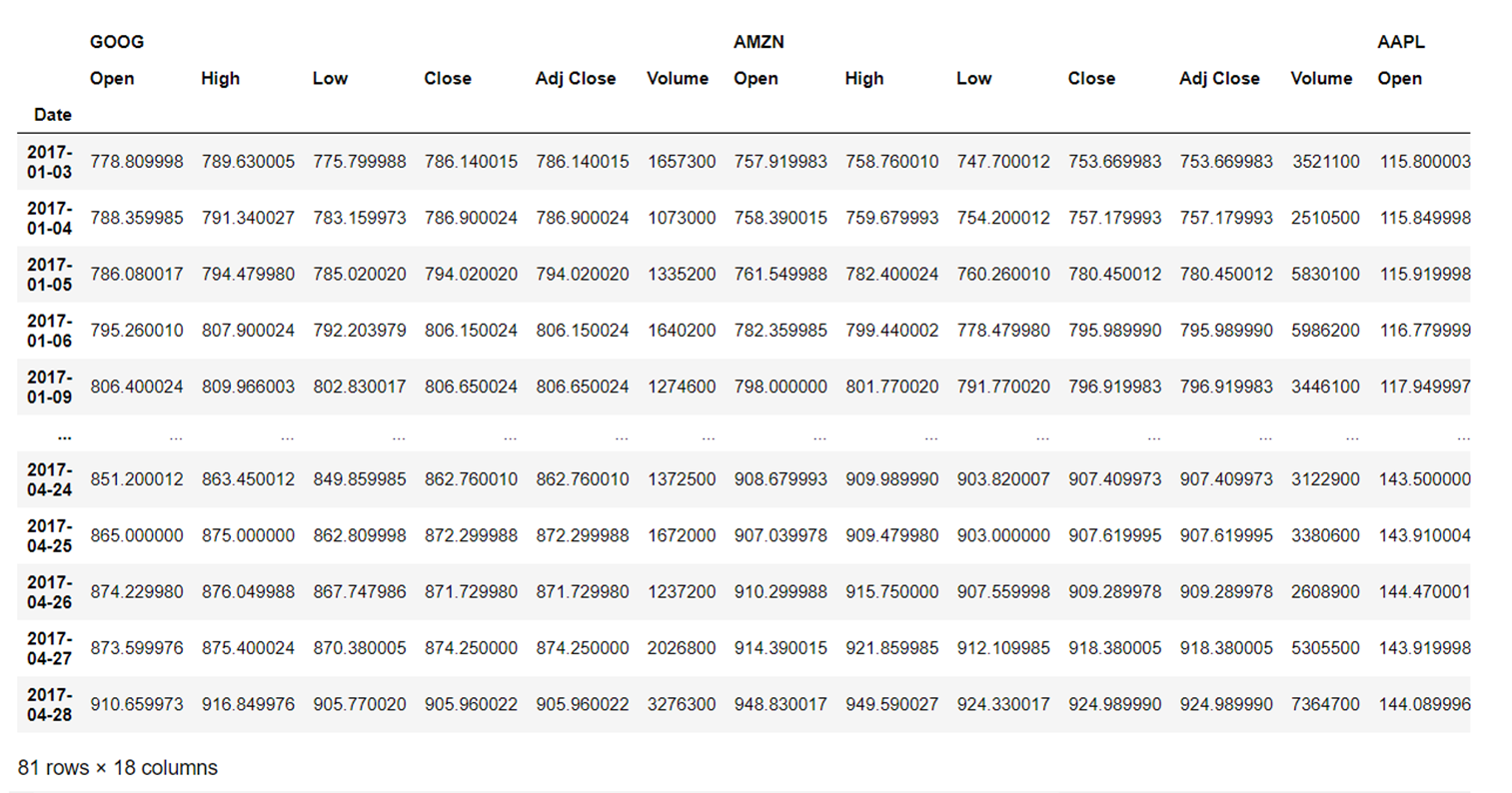Select the 2017-04-28 row date label
The width and height of the screenshot is (1512, 793).
click(x=49, y=704)
